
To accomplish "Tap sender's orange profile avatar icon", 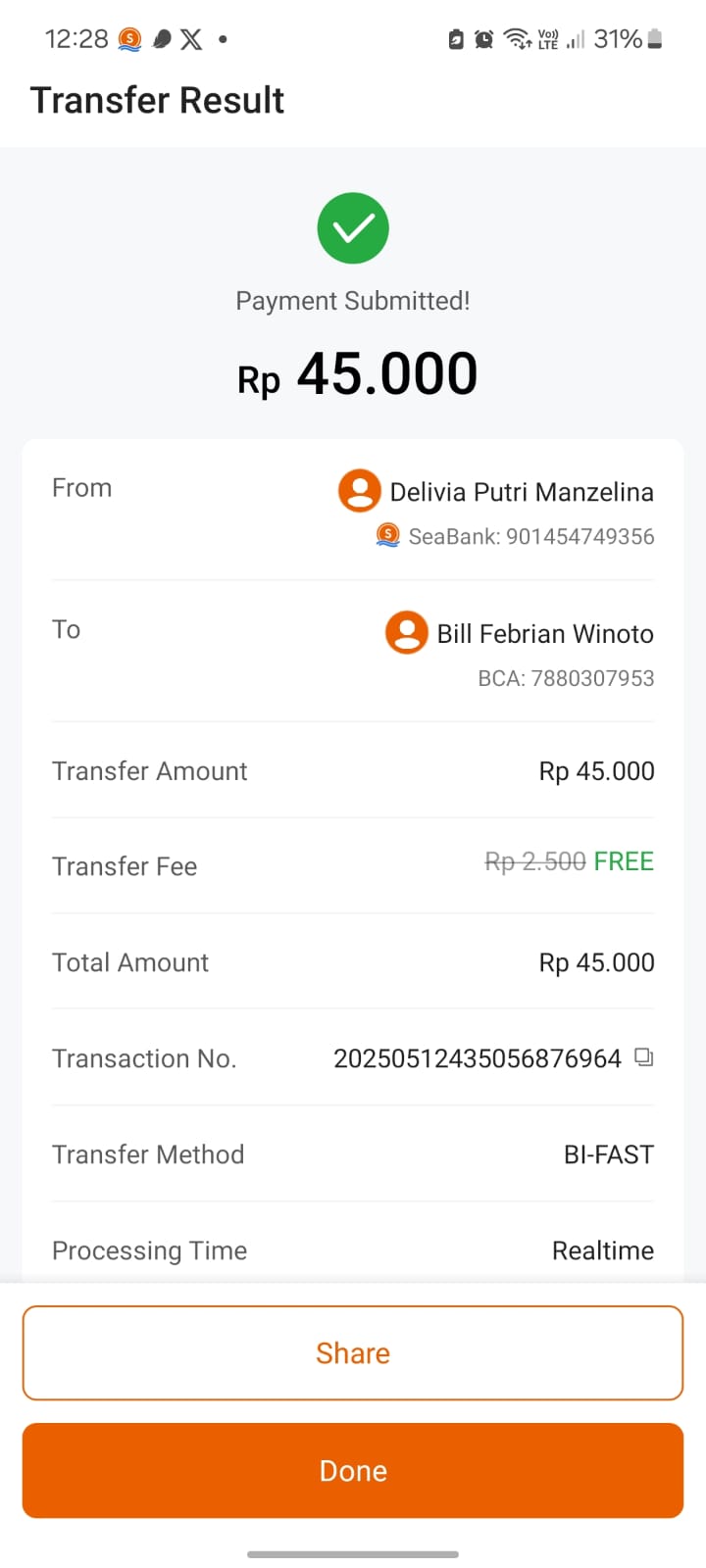I will [x=360, y=490].
